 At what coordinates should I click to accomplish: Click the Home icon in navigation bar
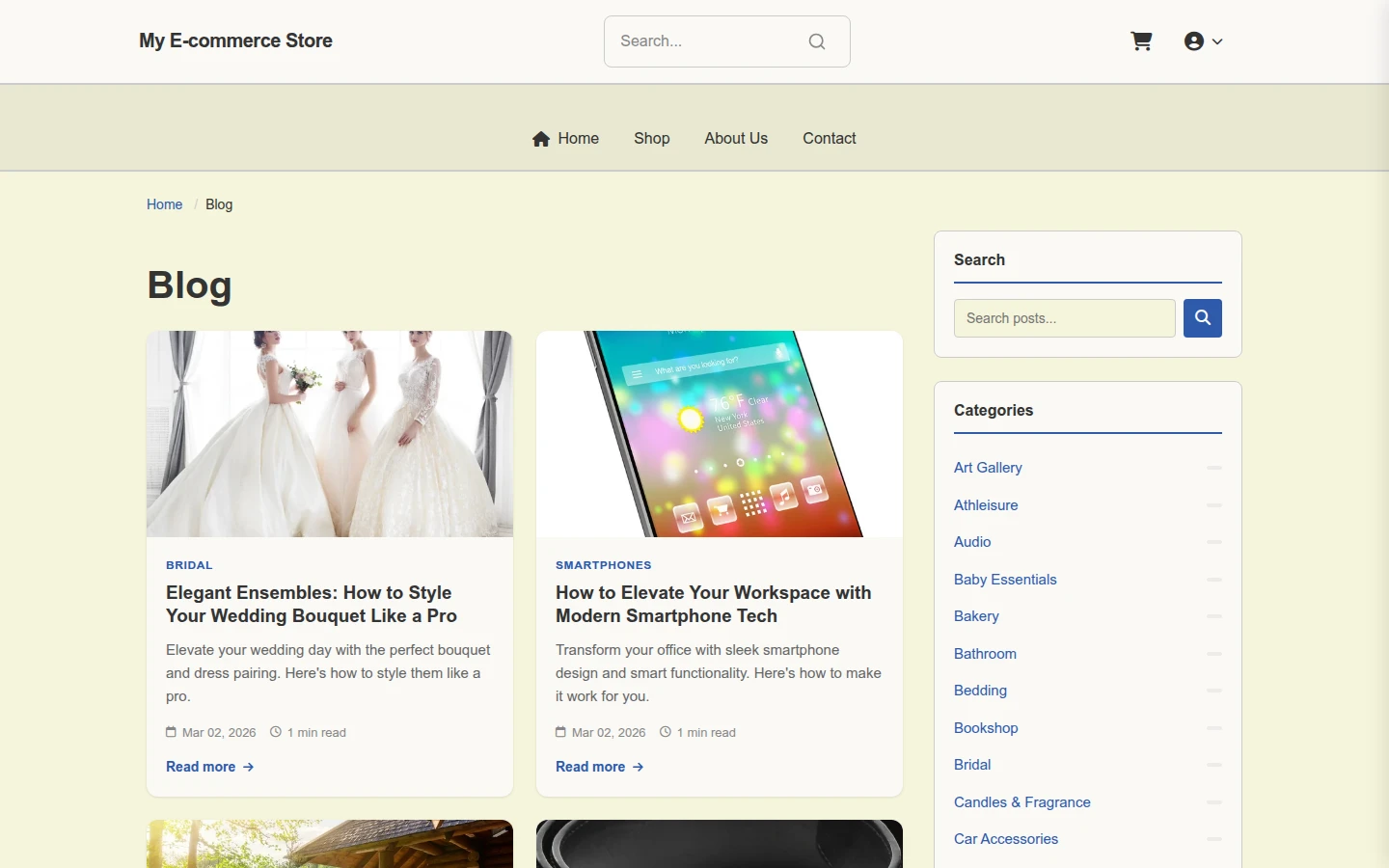[541, 139]
